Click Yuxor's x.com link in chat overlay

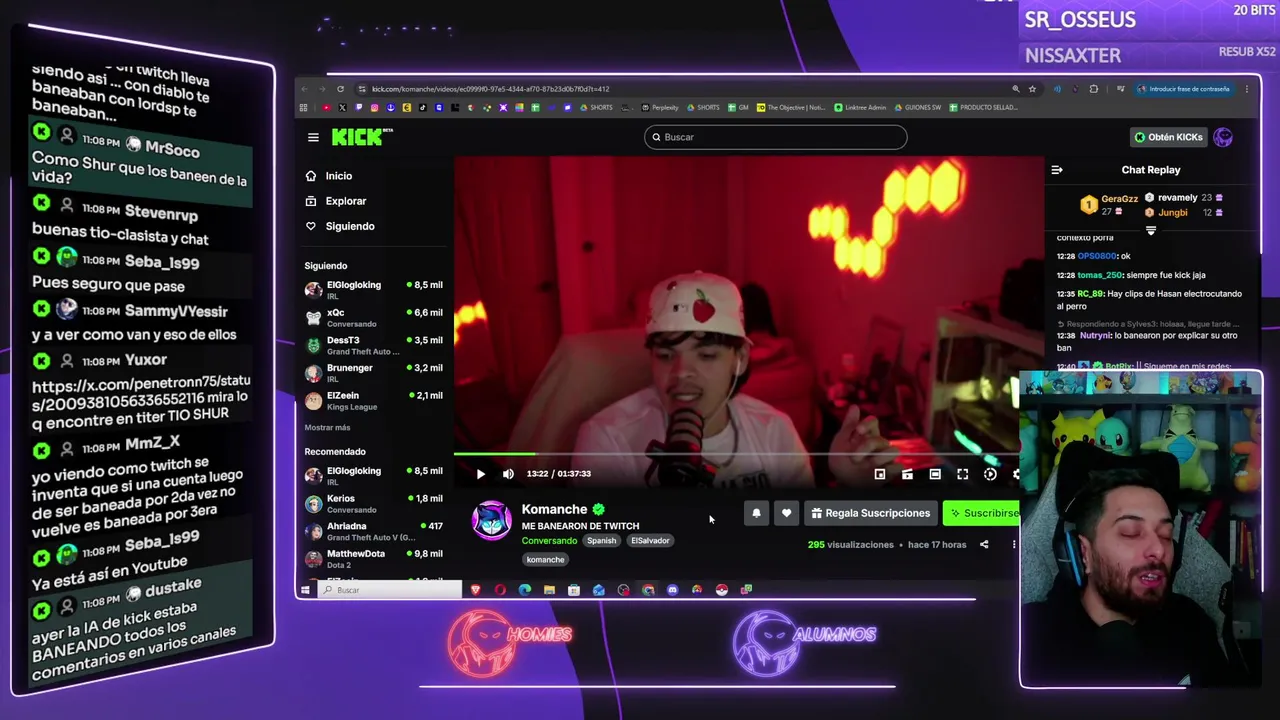140,398
